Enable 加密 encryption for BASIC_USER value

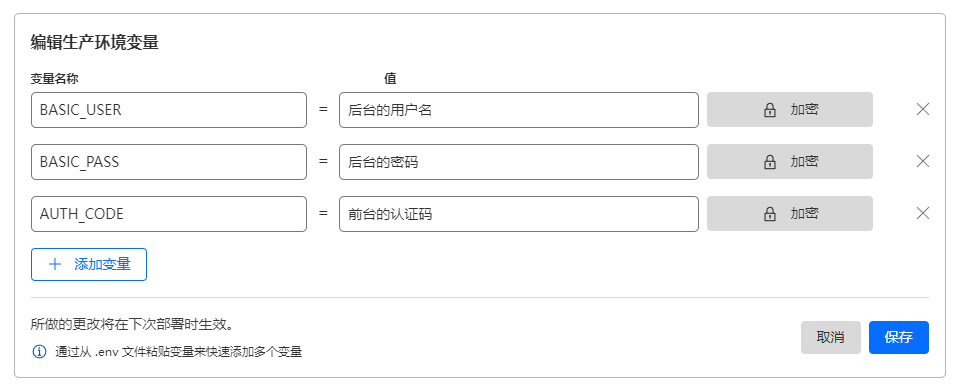pos(790,110)
